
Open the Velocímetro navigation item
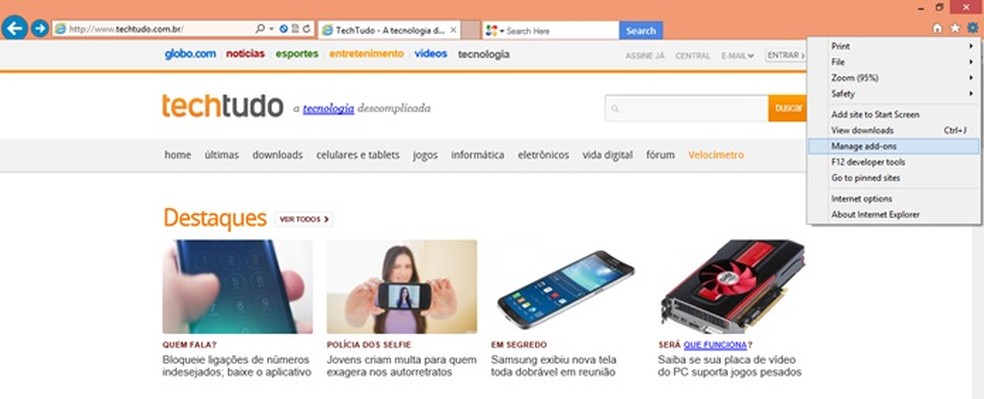click(x=716, y=155)
